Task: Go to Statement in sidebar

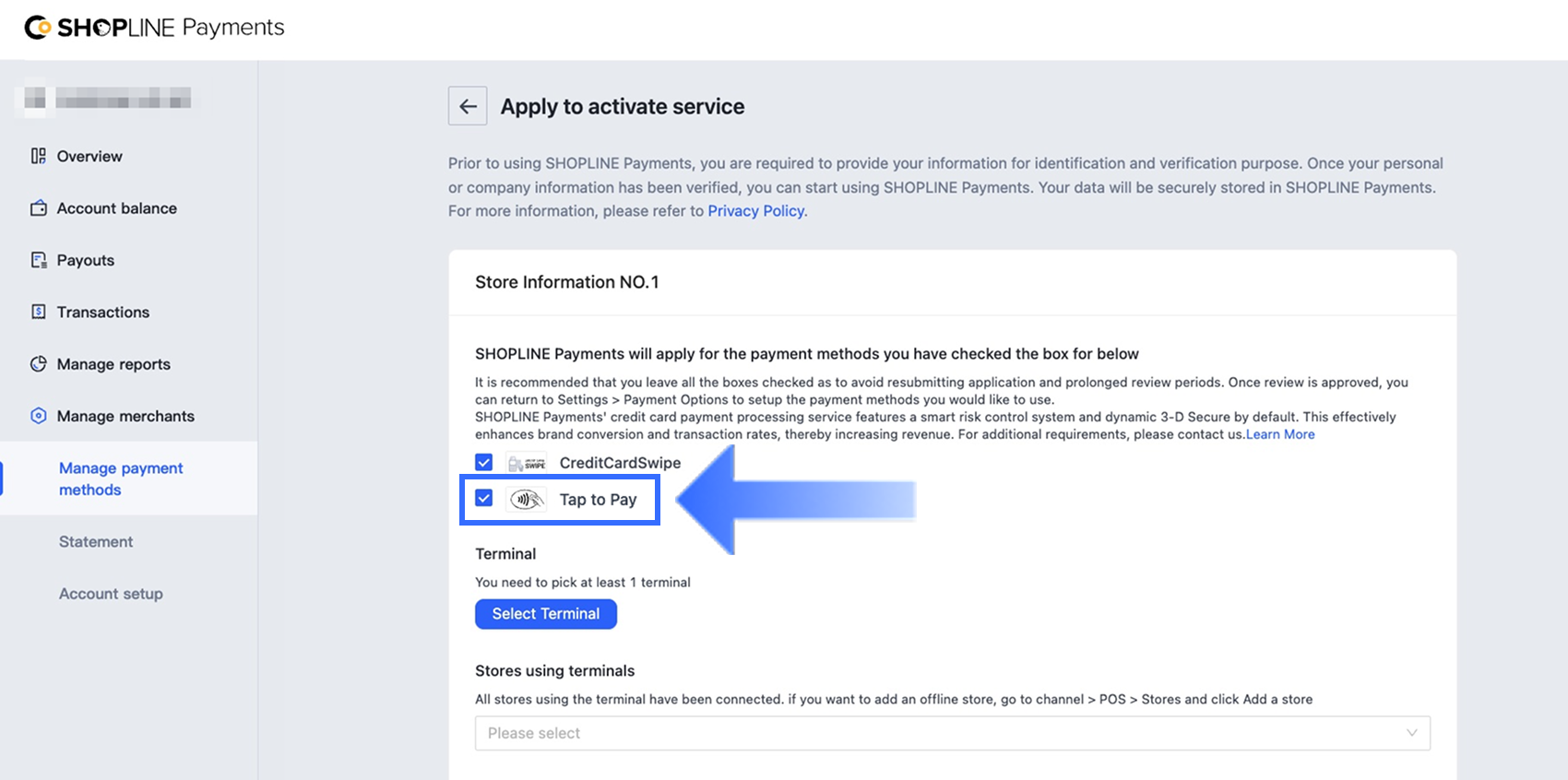Action: [x=96, y=542]
